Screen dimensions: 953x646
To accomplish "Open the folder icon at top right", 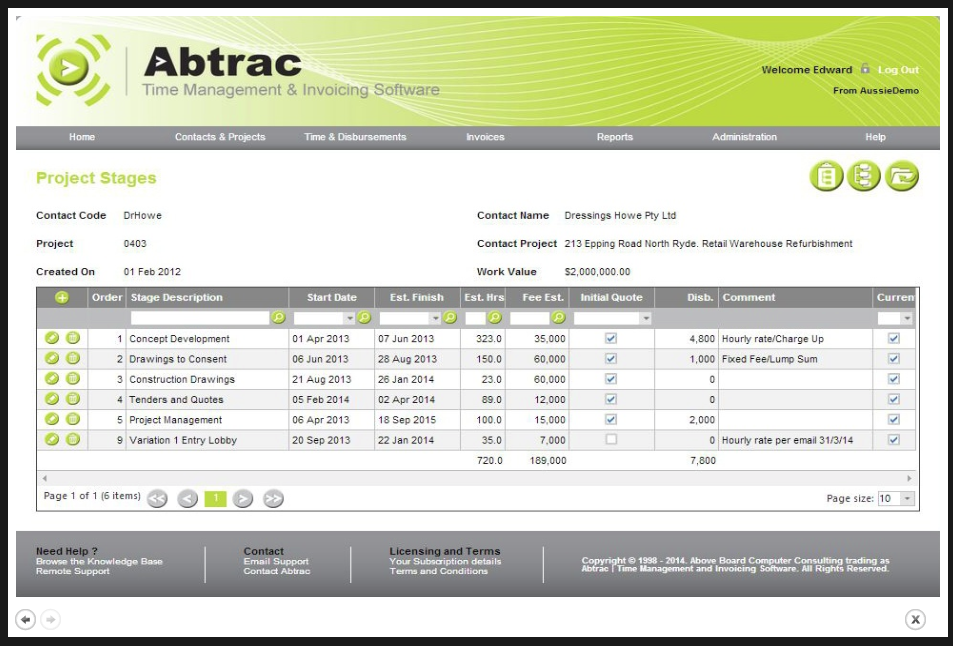I will [x=901, y=176].
